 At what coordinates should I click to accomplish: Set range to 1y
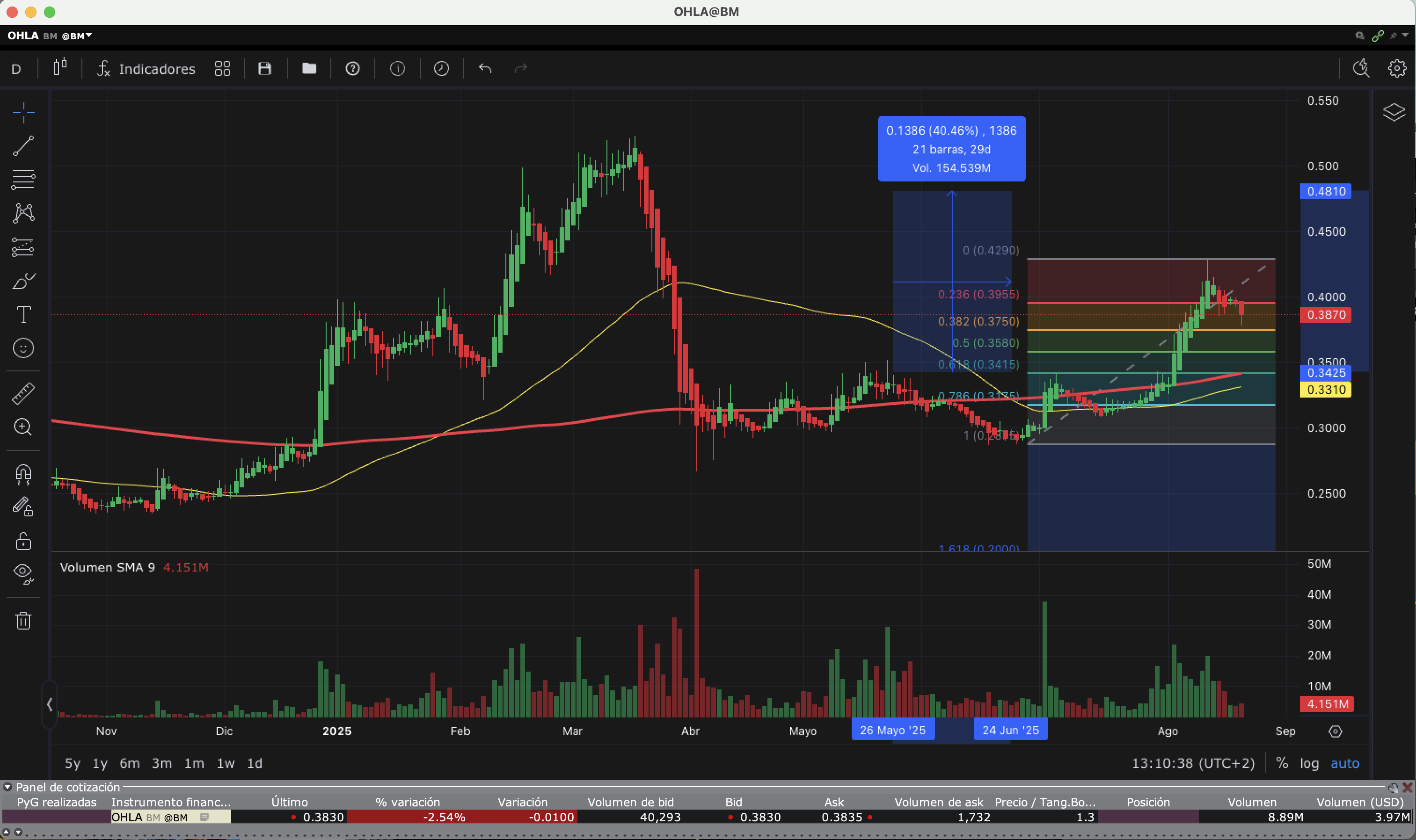(x=100, y=764)
